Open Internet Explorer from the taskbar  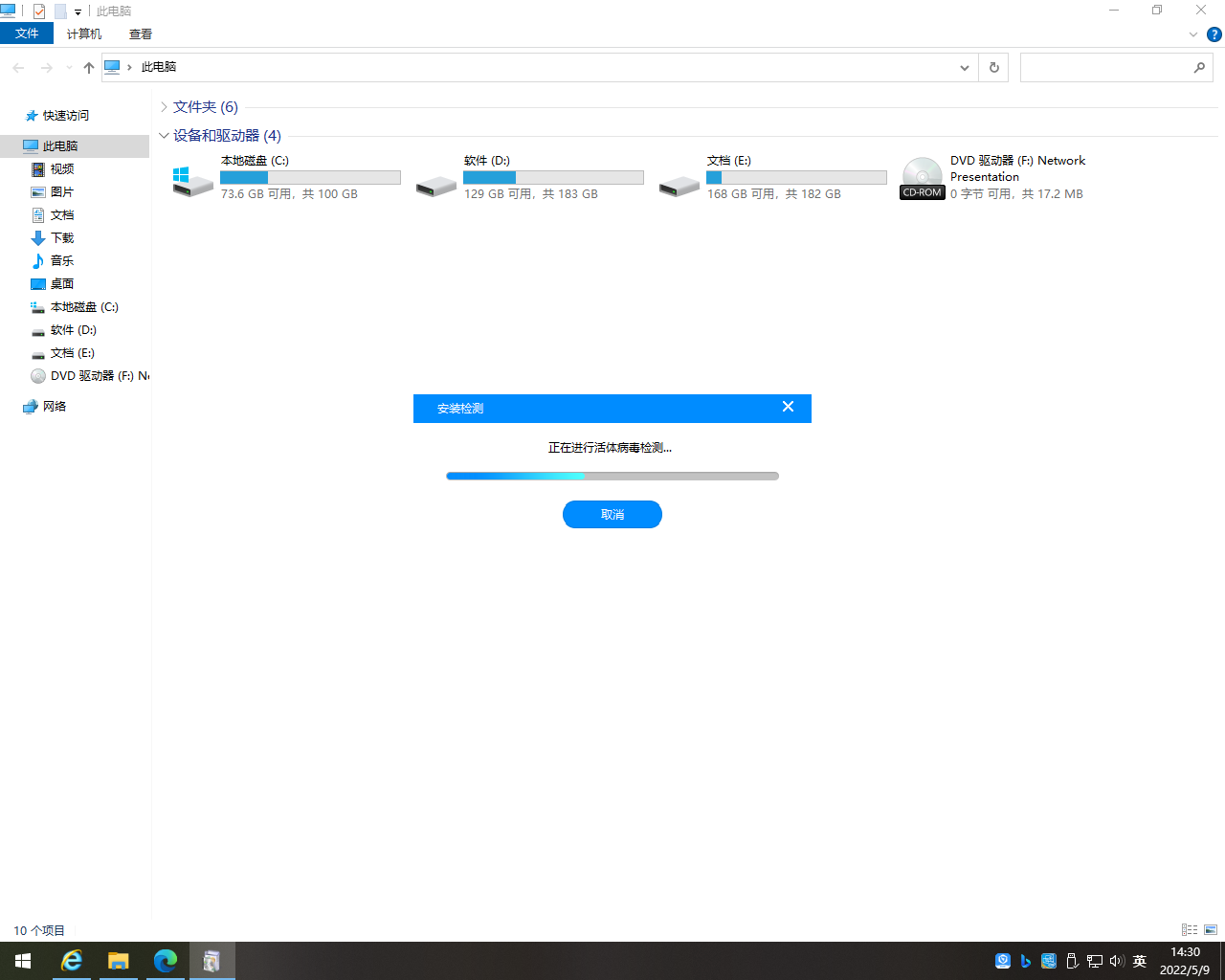click(72, 960)
